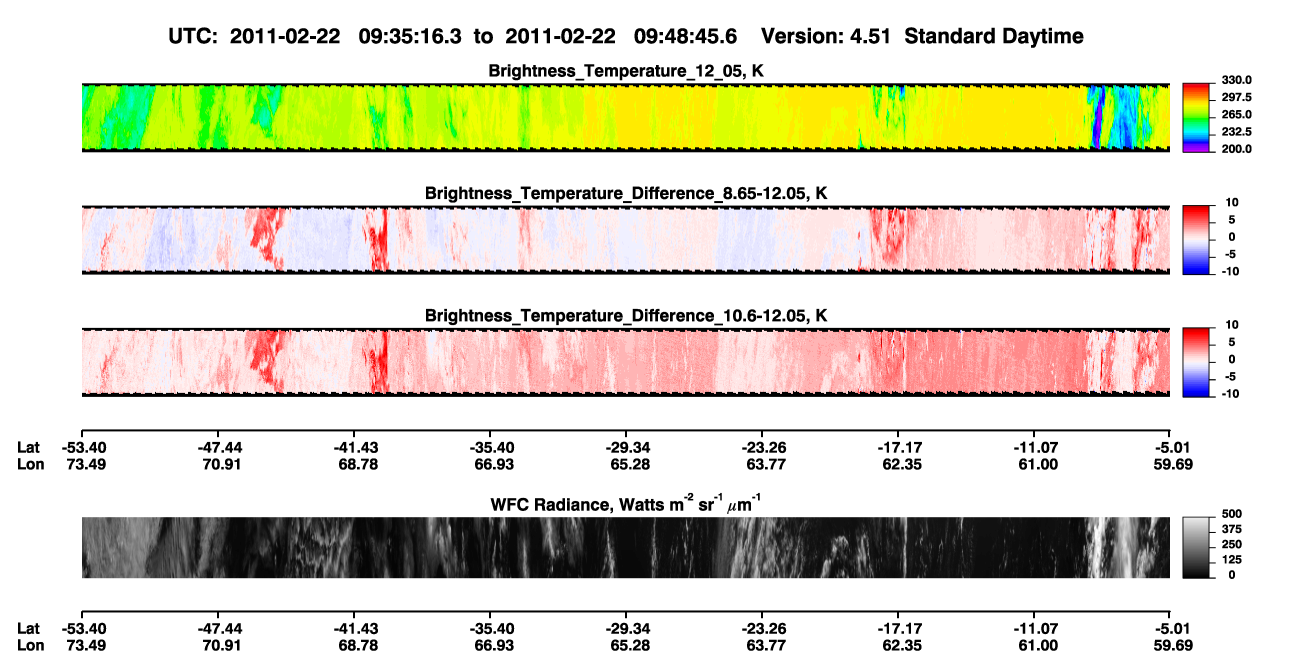The height and width of the screenshot is (667, 1300).
Task: Click longitude '65.28' under the 10.6-12.05 panel
Action: tap(626, 465)
